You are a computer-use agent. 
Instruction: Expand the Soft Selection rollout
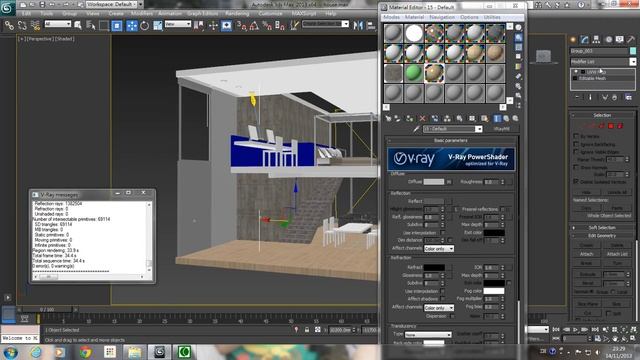[x=602, y=228]
